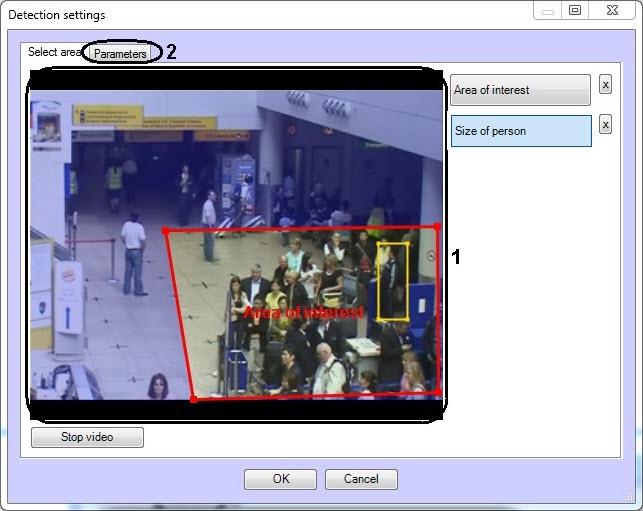Click bottom-right corner of yellow person box
643x511 pixels.
(408, 319)
